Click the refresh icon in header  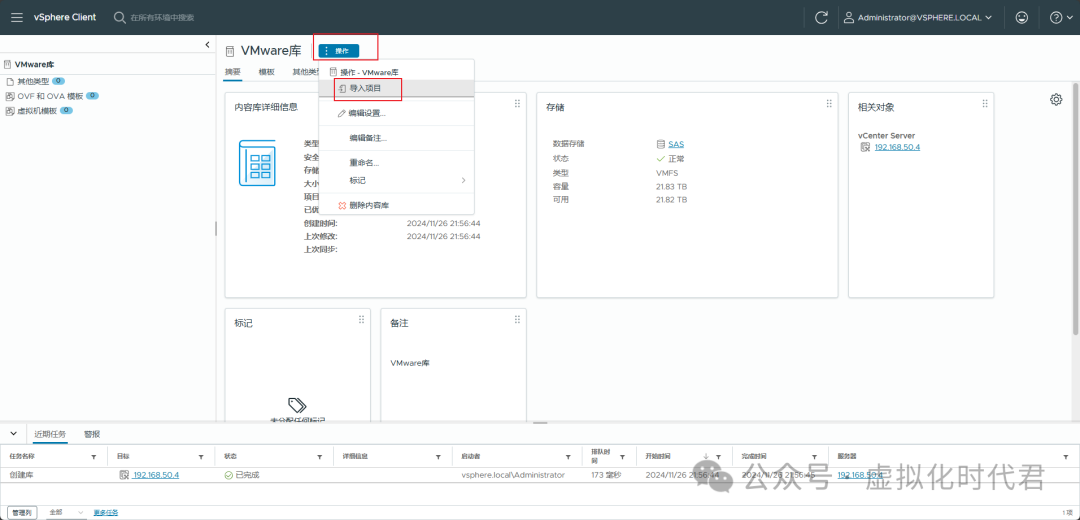point(821,18)
